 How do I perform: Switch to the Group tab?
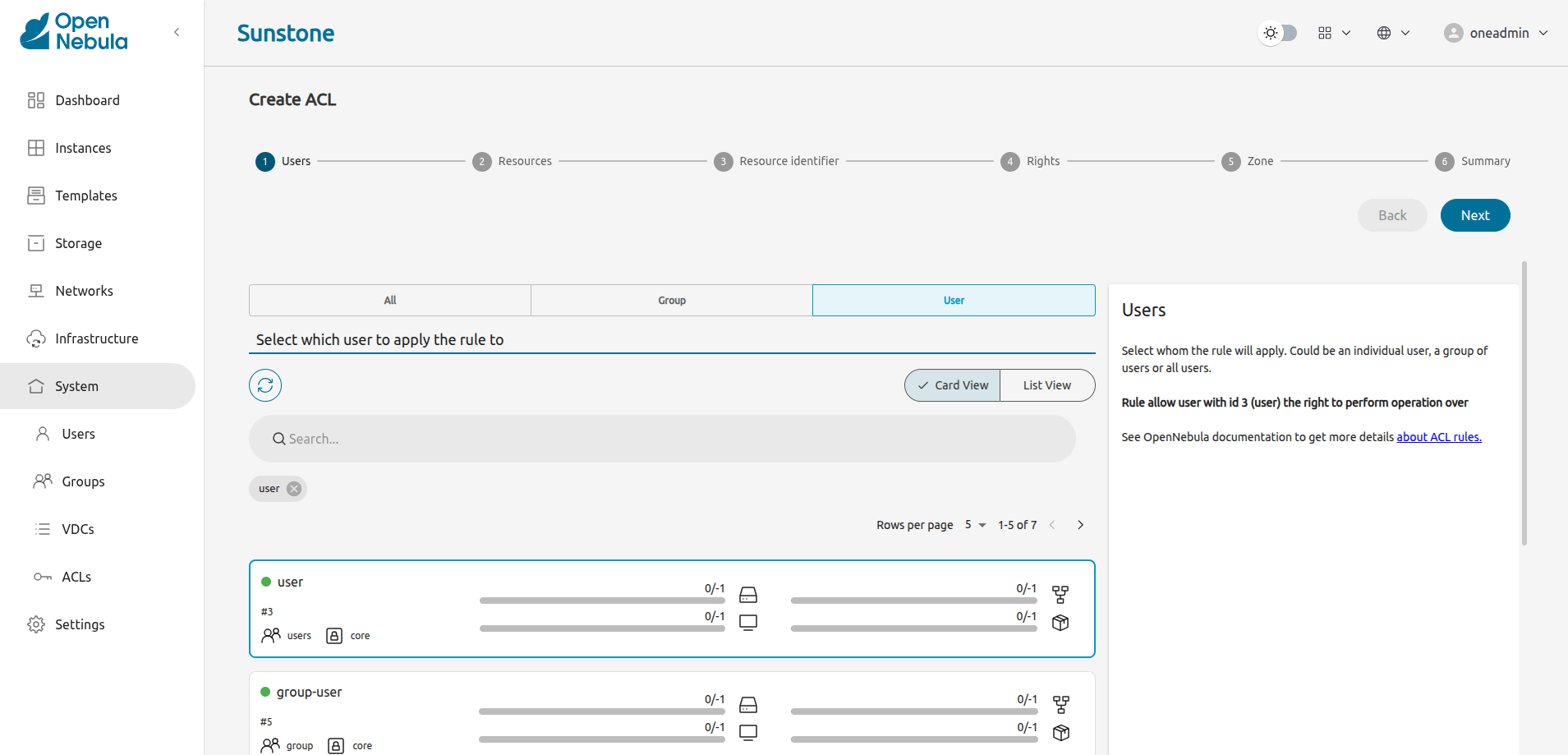click(671, 300)
